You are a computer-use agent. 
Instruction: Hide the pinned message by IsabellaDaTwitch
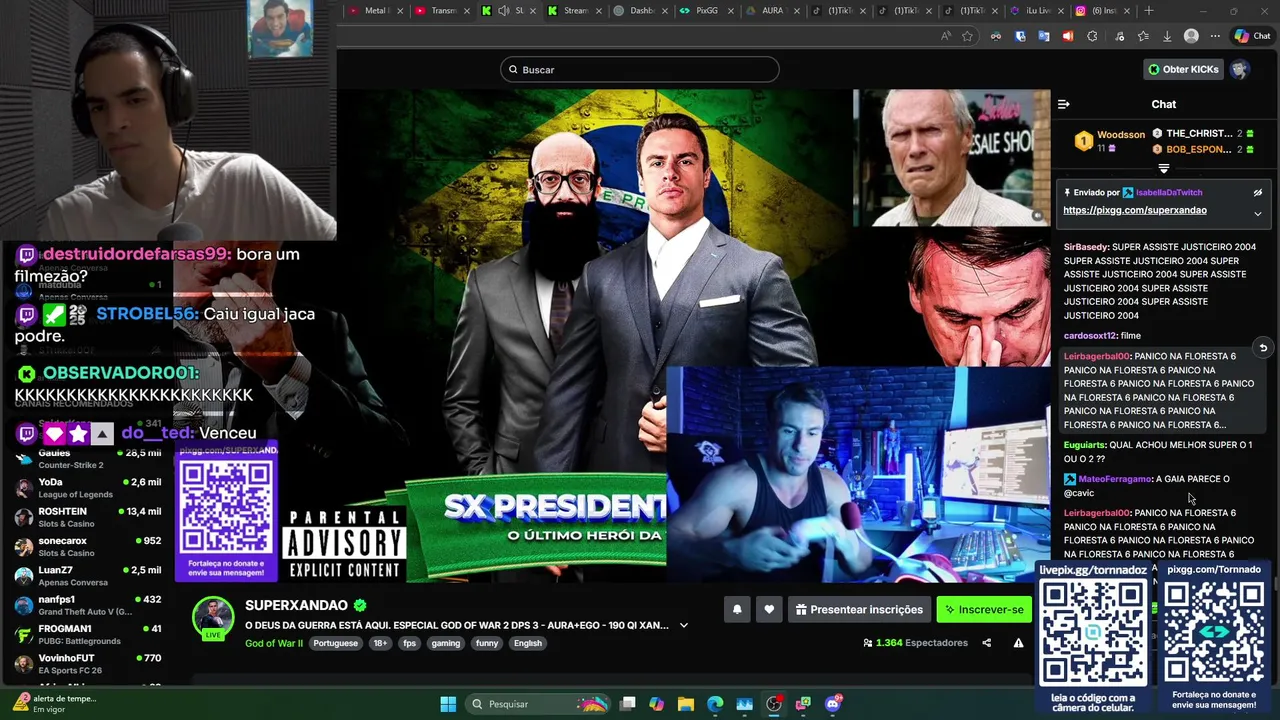click(1258, 193)
